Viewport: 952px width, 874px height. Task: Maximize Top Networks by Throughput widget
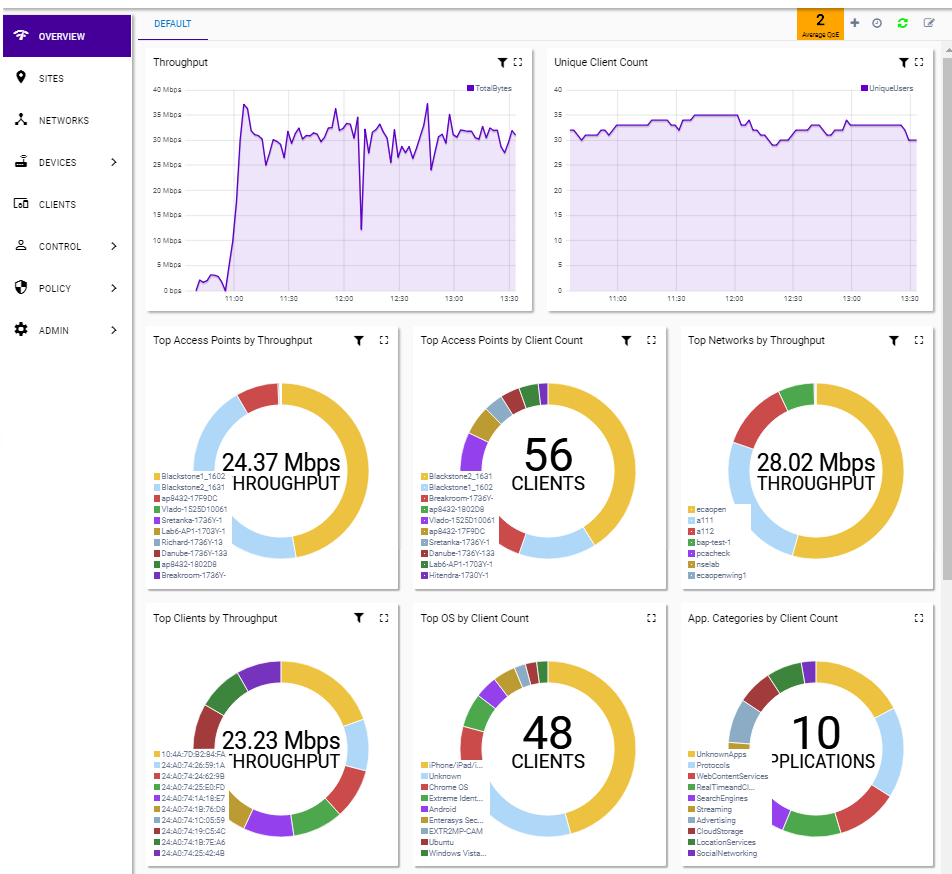919,340
